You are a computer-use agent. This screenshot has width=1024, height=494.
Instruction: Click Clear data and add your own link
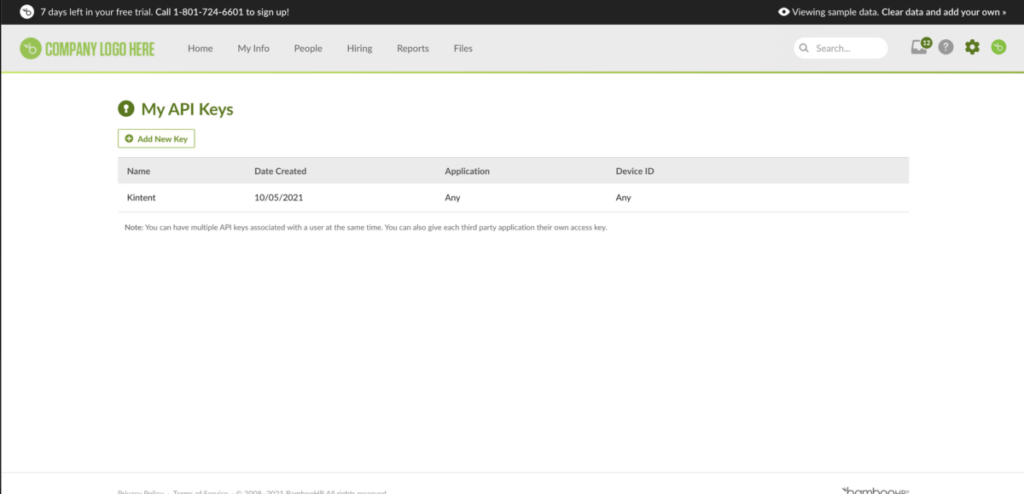[x=944, y=12]
